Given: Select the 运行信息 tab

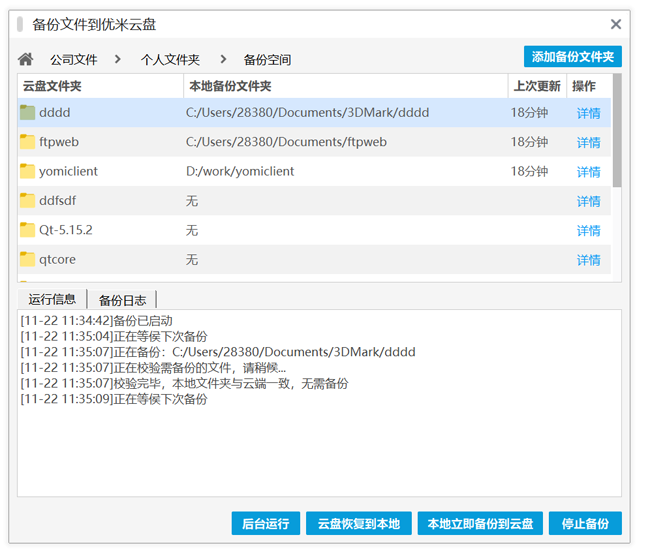Looking at the screenshot, I should coord(52,299).
